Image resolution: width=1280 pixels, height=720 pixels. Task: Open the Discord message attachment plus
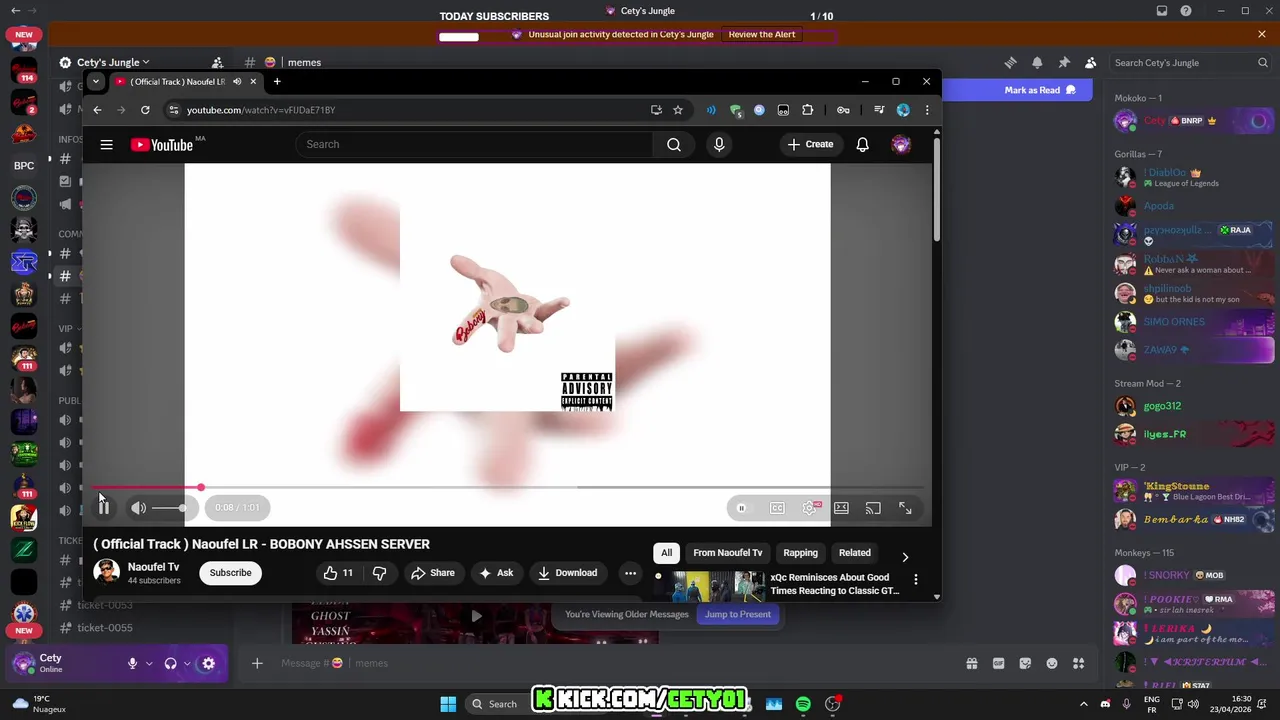pyautogui.click(x=257, y=663)
